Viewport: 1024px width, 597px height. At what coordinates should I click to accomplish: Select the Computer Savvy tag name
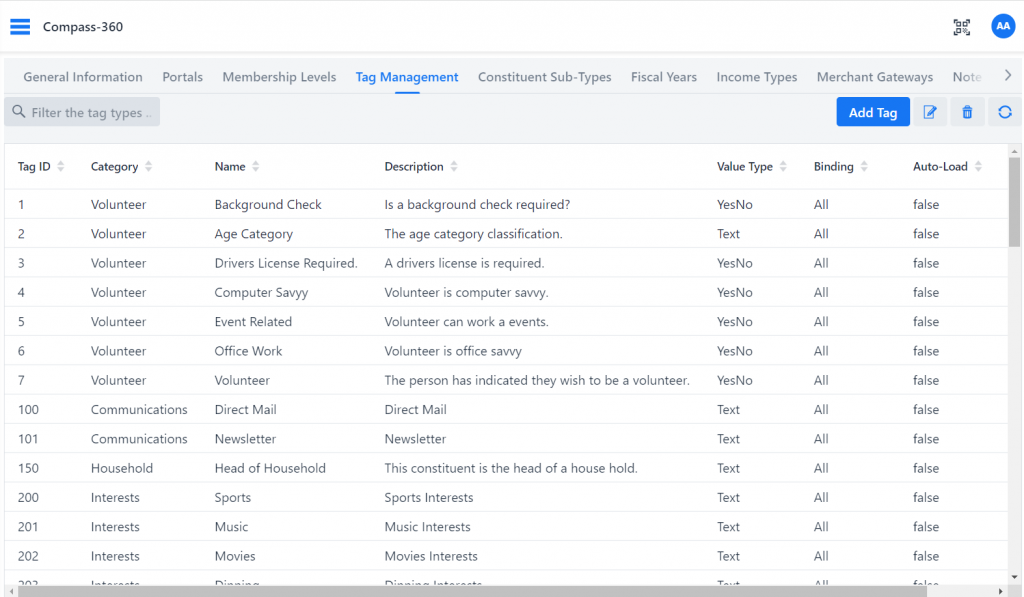point(261,293)
